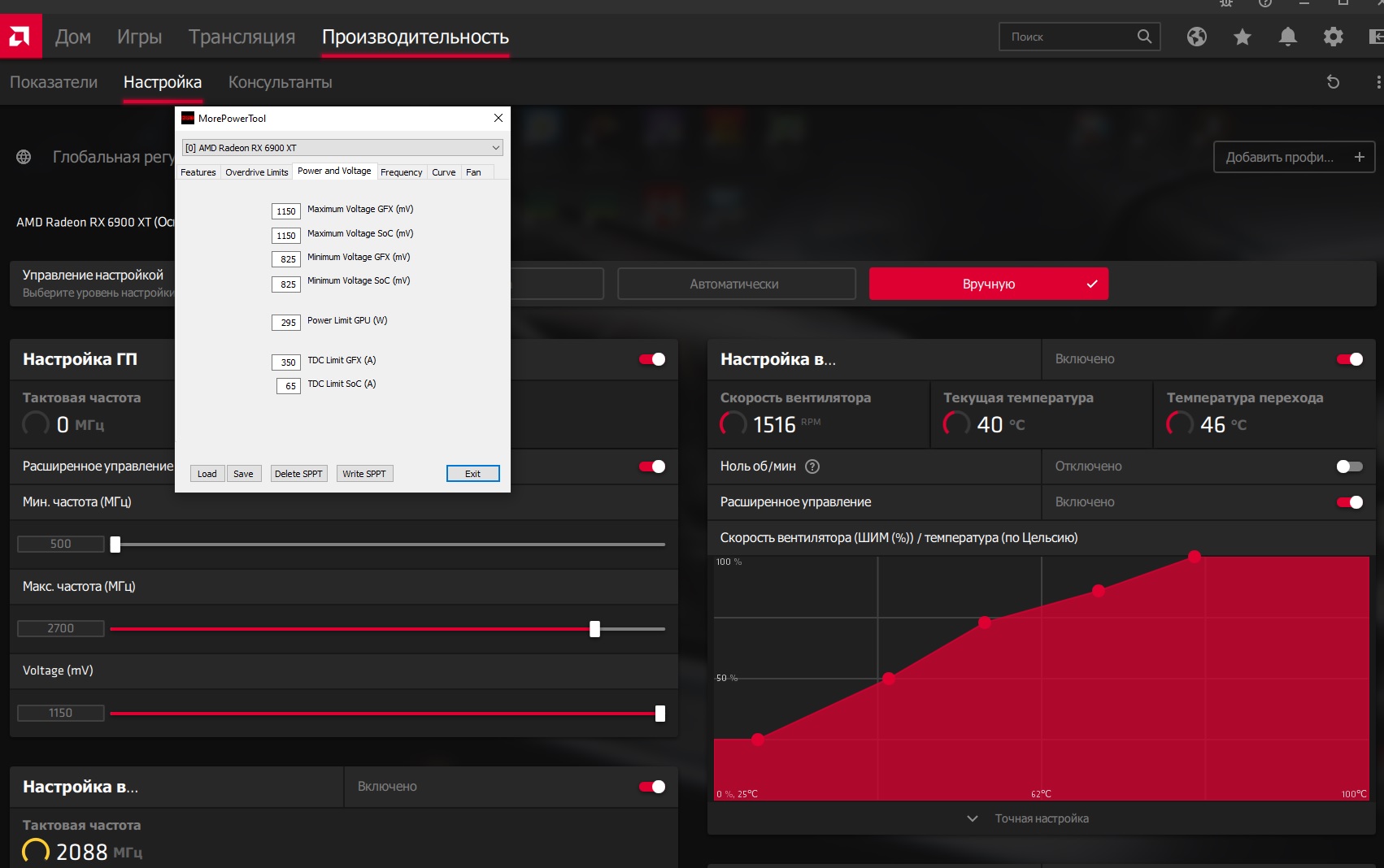Open the Показатели subtab
The width and height of the screenshot is (1384, 868).
pyautogui.click(x=54, y=82)
